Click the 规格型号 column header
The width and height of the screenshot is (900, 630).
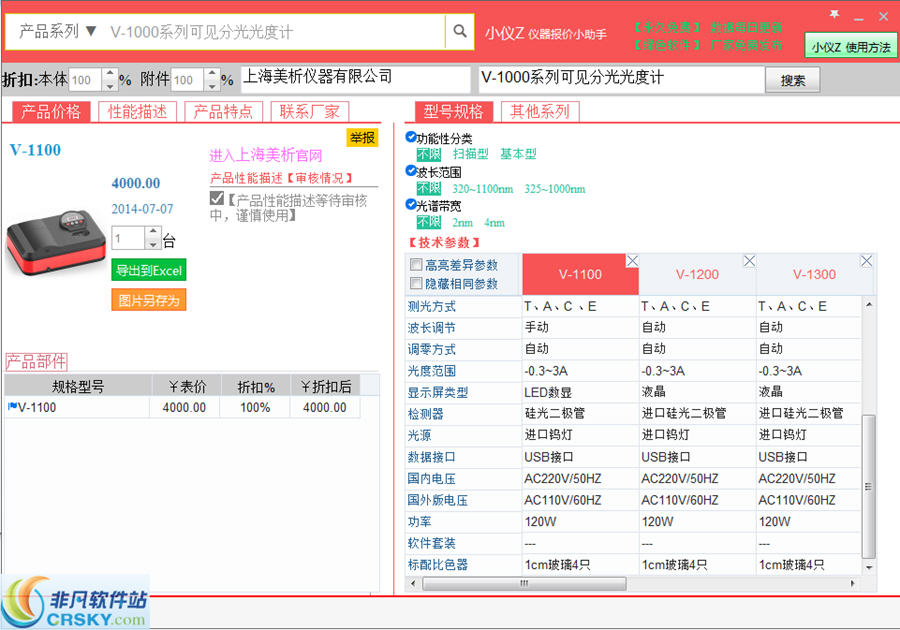78,386
